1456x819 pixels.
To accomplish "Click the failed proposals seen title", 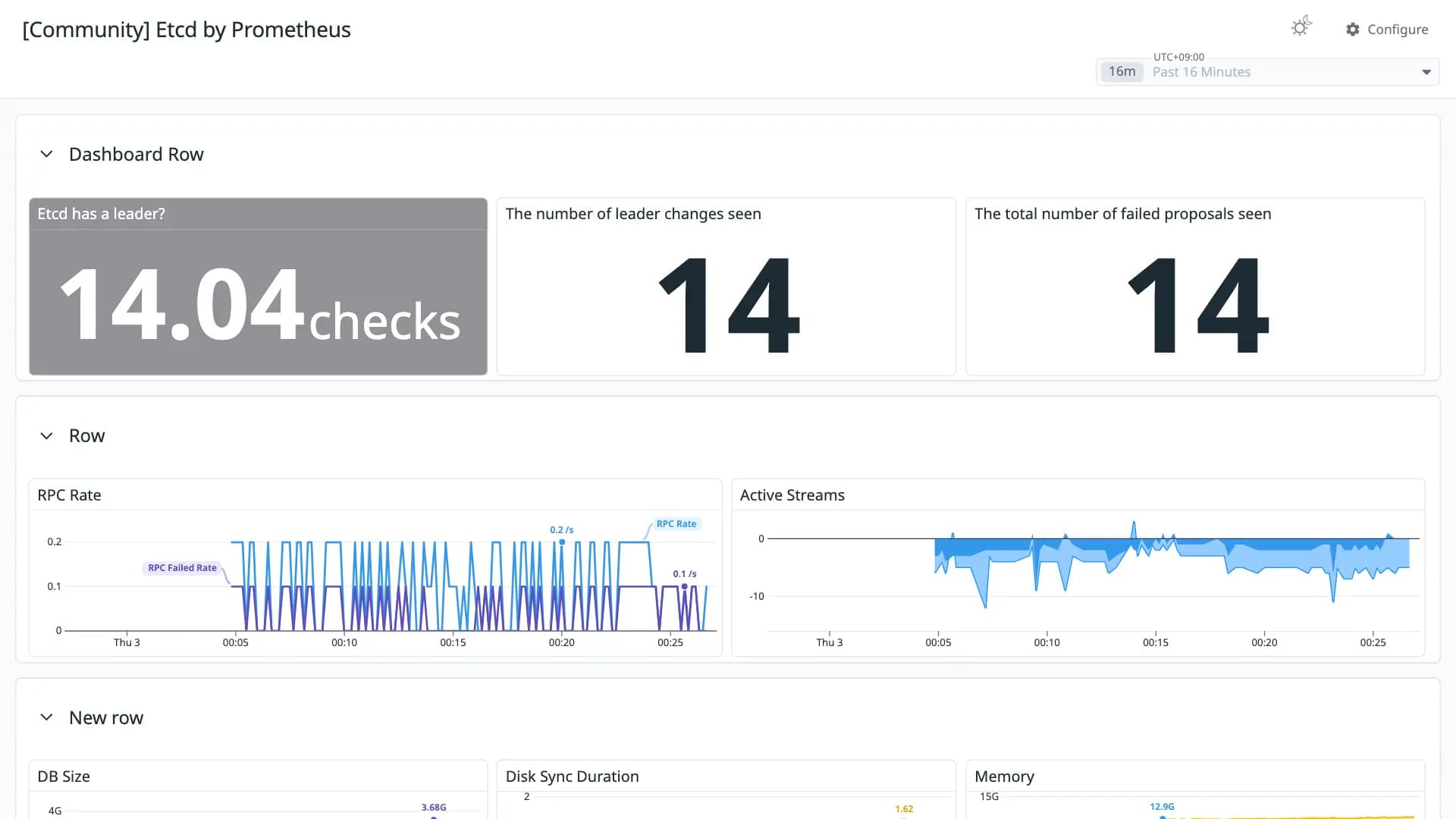I will 1123,214.
